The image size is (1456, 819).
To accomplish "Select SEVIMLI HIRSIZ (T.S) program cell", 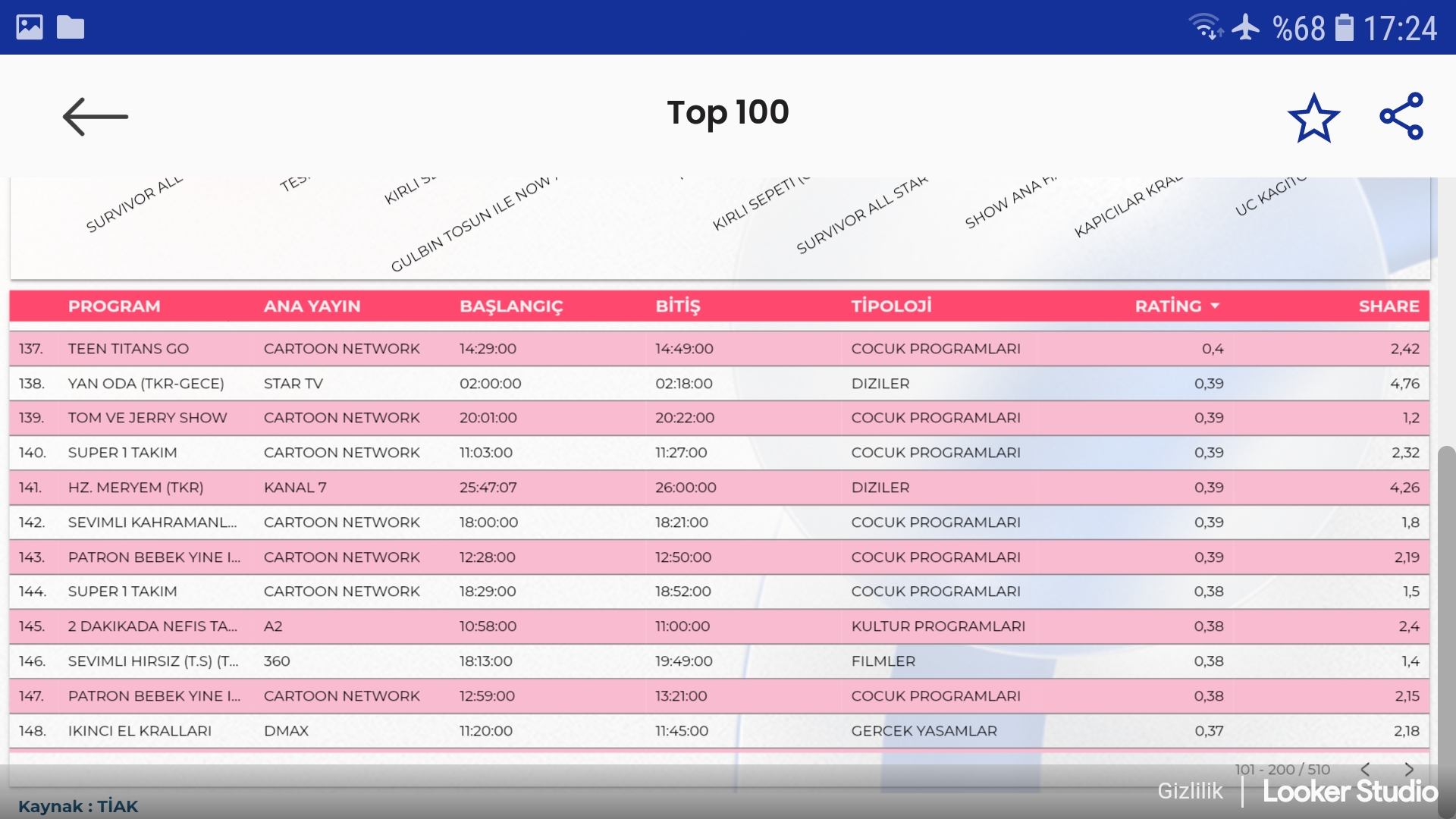I will 153,661.
